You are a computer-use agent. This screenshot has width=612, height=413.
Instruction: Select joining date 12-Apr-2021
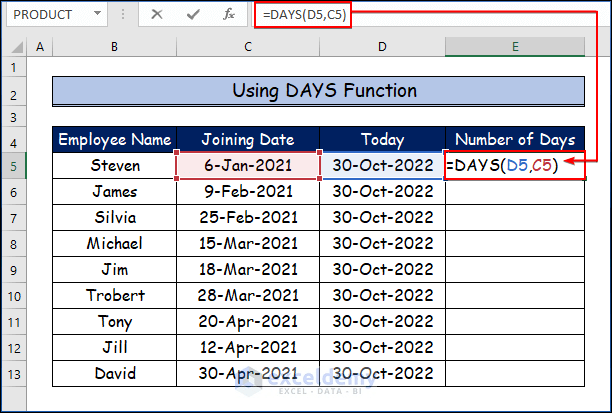(248, 347)
